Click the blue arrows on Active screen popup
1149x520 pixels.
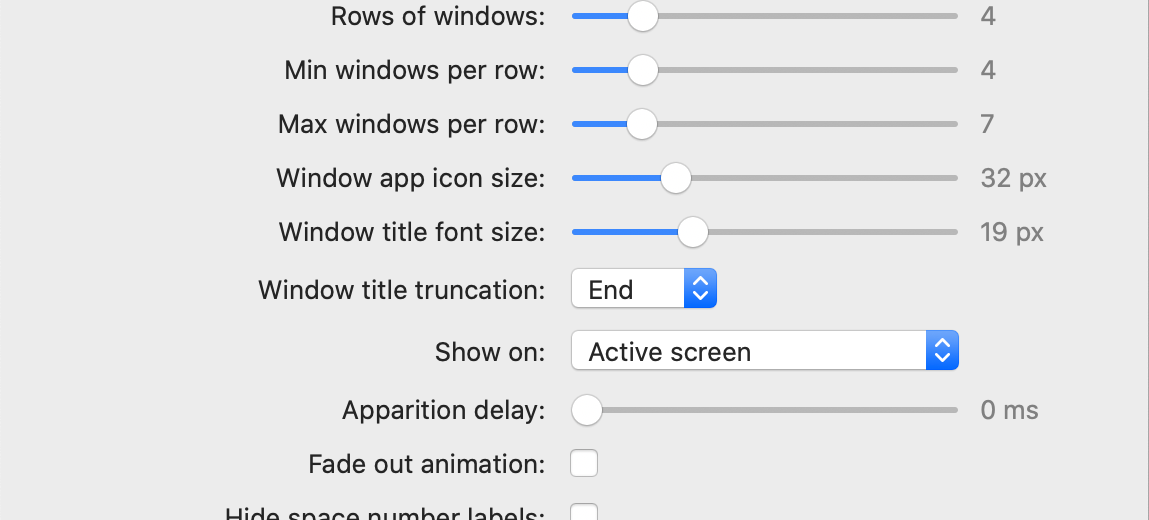942,351
